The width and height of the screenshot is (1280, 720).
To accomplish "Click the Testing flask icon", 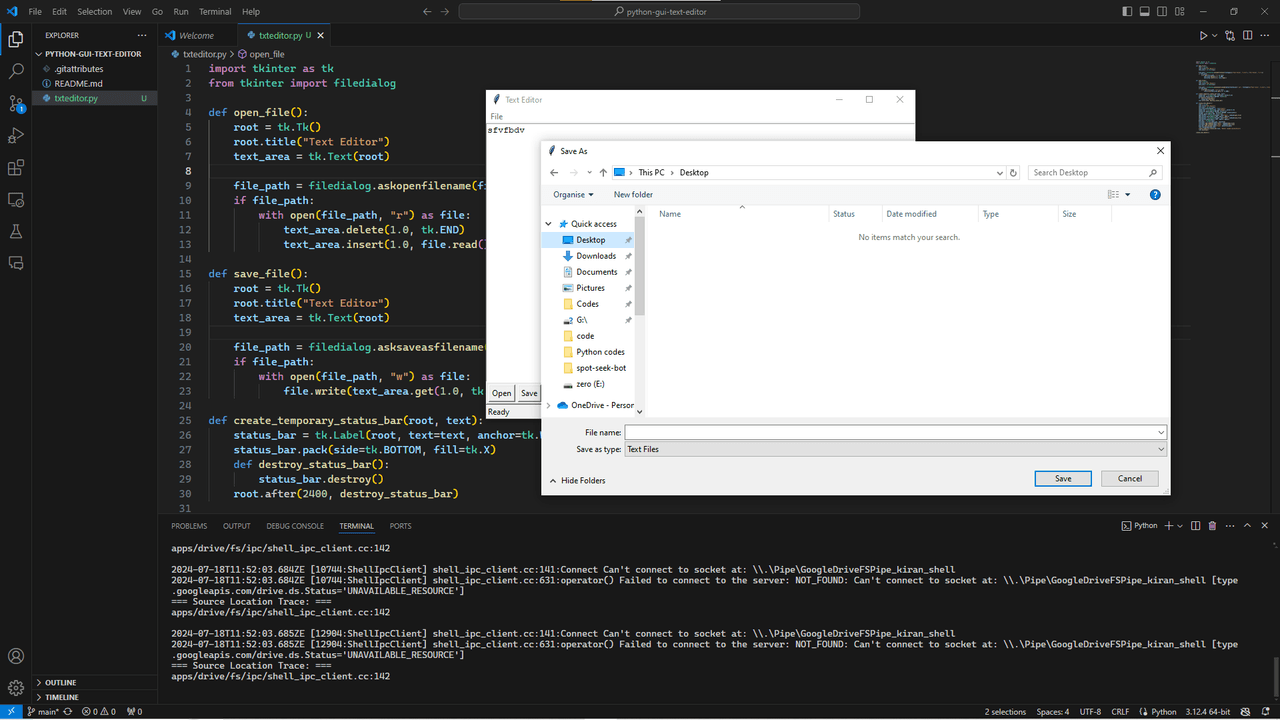I will pos(16,231).
